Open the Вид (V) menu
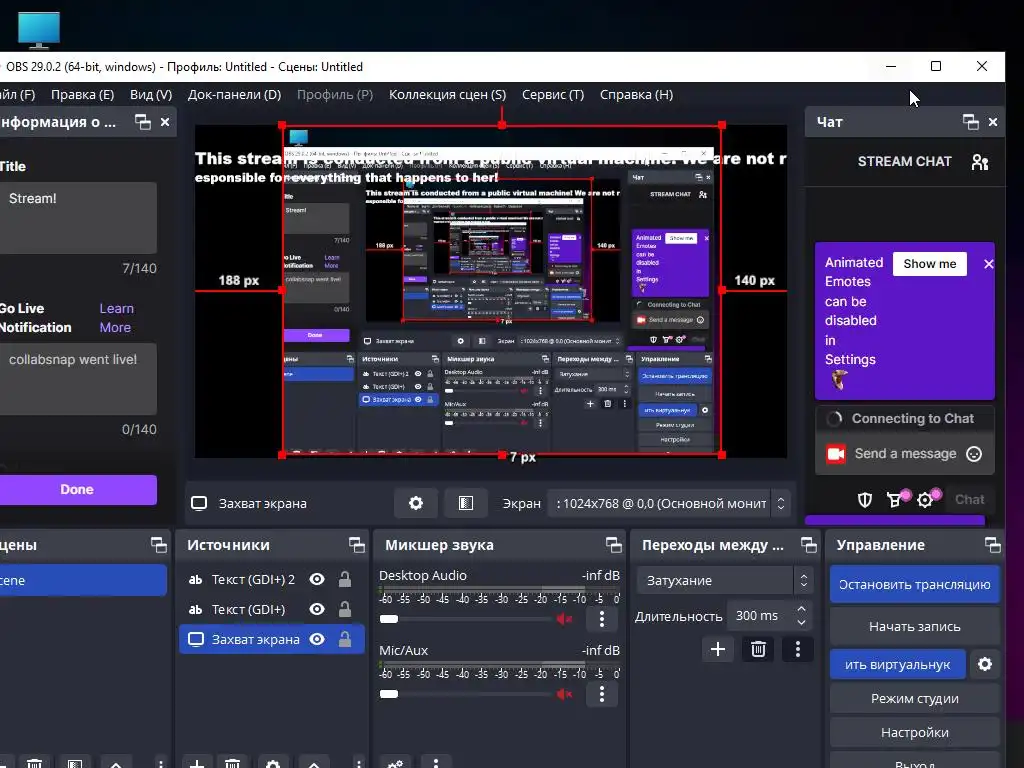Viewport: 1024px width, 768px height. click(151, 95)
